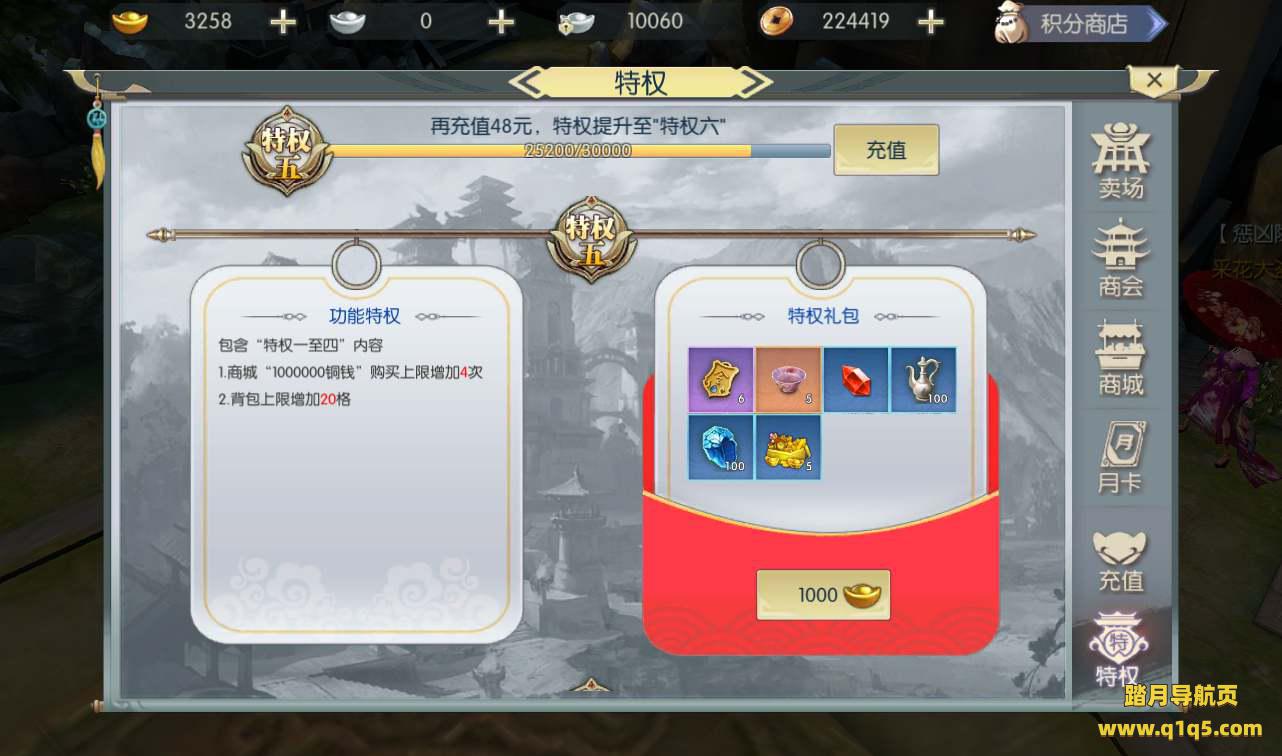Click the privilege recharge progress bar
This screenshot has height=756, width=1282.
pyautogui.click(x=578, y=150)
